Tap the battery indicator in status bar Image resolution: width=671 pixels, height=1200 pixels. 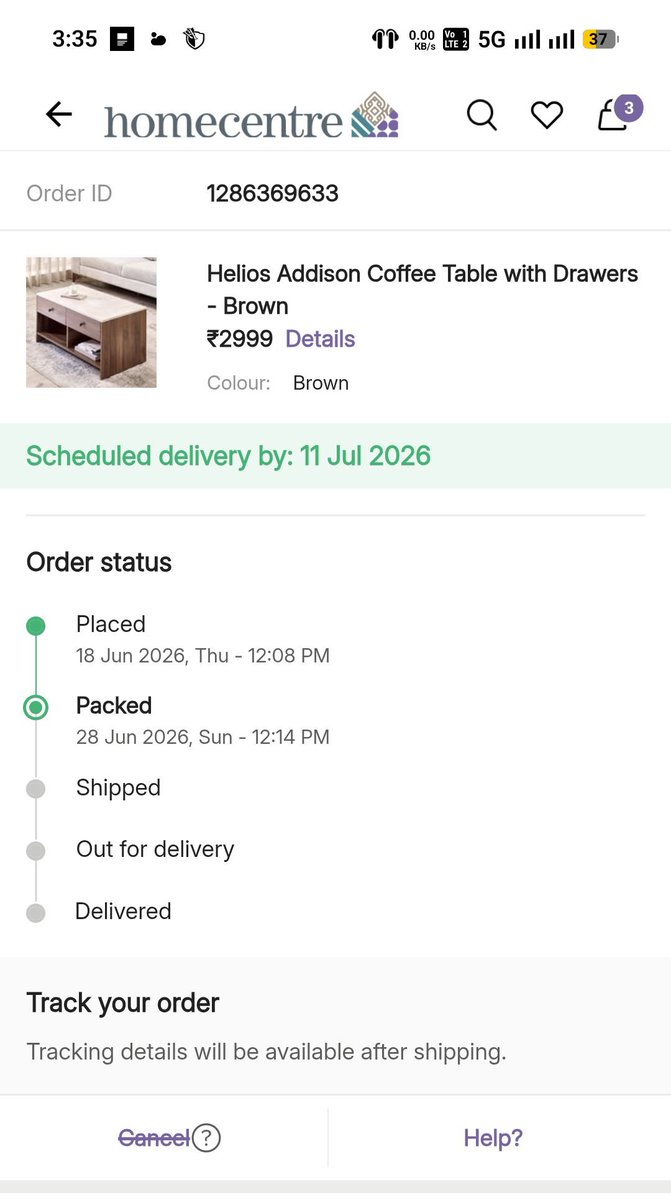pyautogui.click(x=601, y=40)
